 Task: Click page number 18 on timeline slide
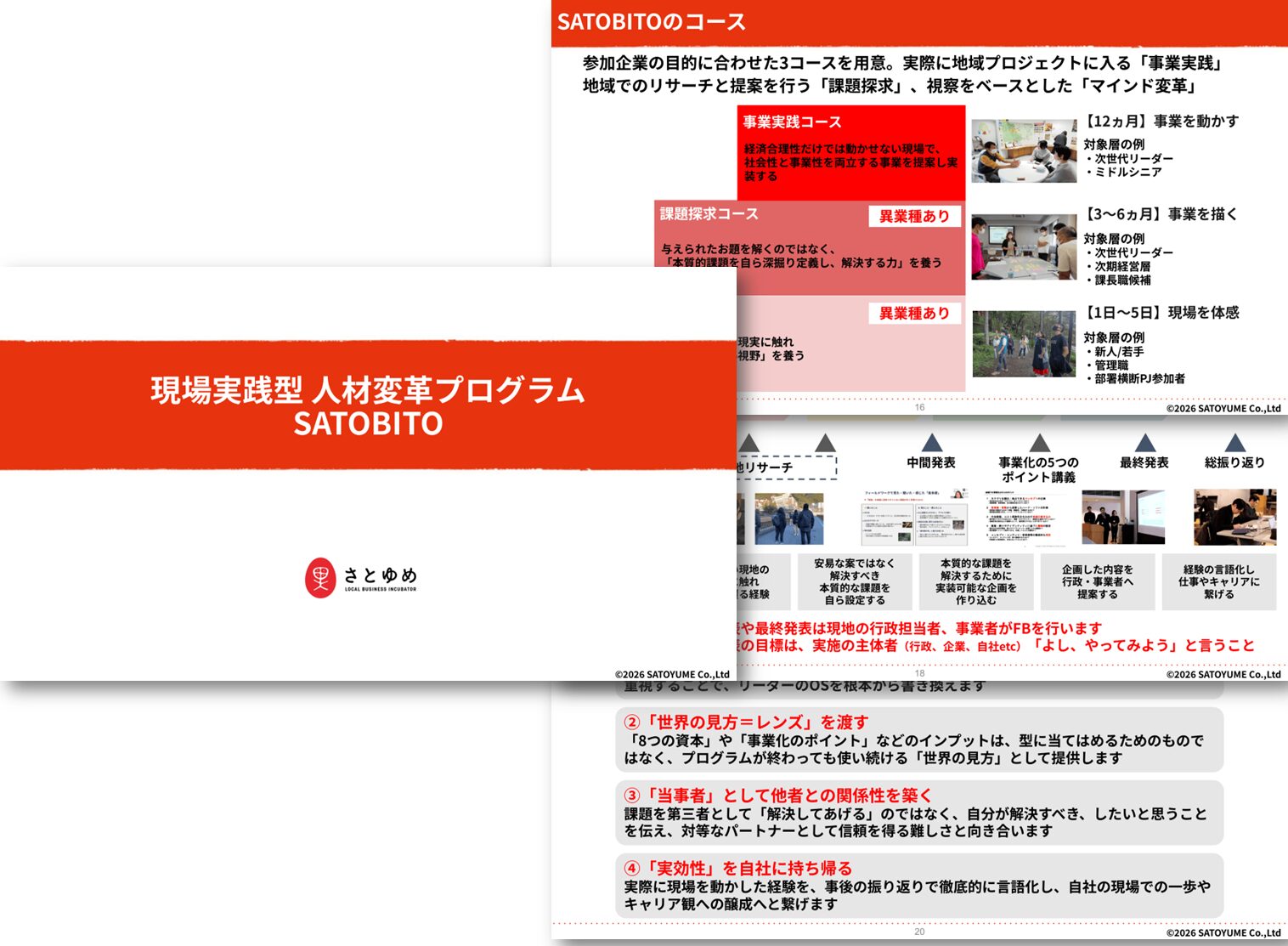coord(919,673)
